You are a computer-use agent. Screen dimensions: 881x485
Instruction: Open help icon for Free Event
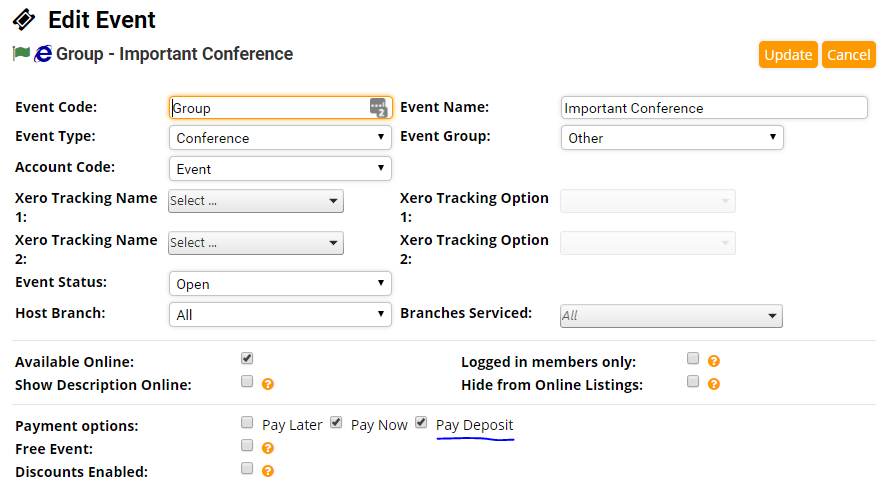268,448
